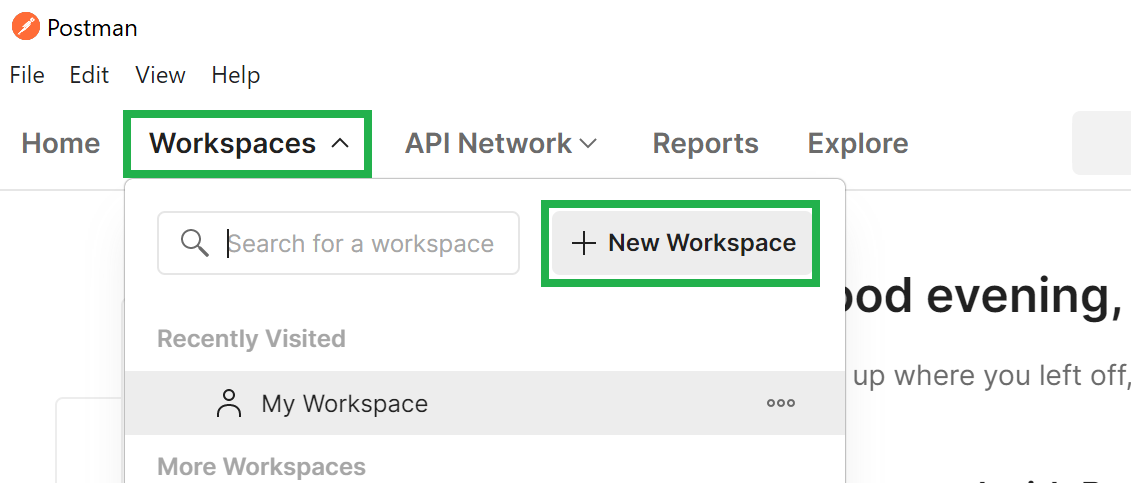Open the File menu
The width and height of the screenshot is (1131, 483).
point(27,75)
